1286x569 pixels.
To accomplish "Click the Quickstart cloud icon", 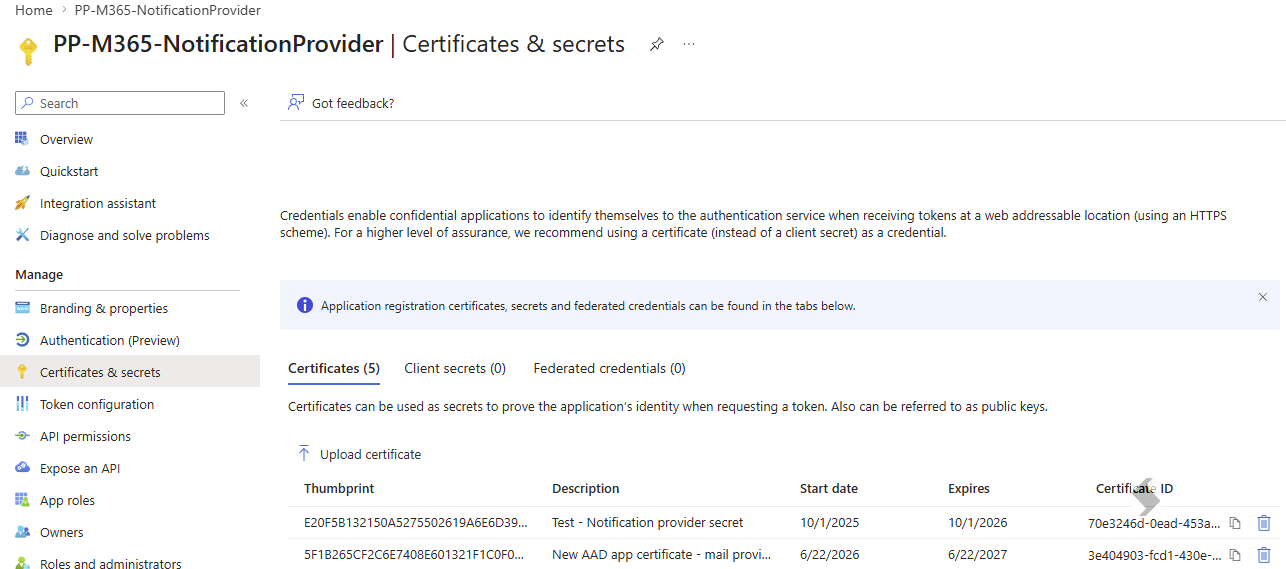I will coord(22,171).
